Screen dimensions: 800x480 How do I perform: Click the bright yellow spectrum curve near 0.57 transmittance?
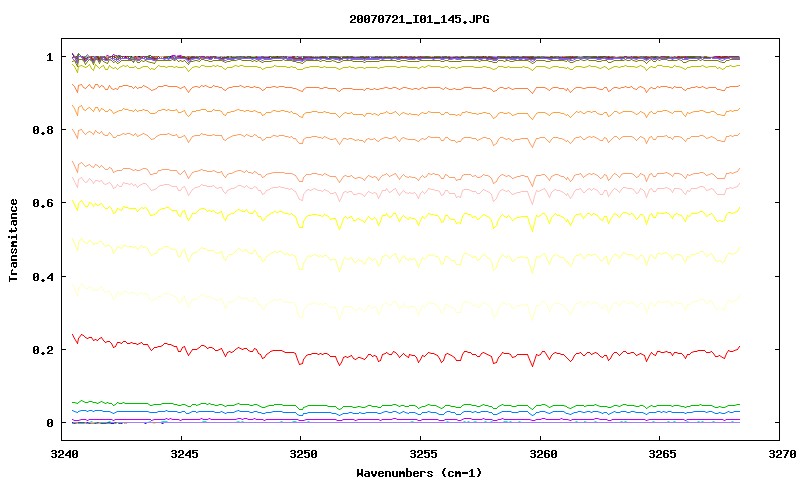coord(408,217)
